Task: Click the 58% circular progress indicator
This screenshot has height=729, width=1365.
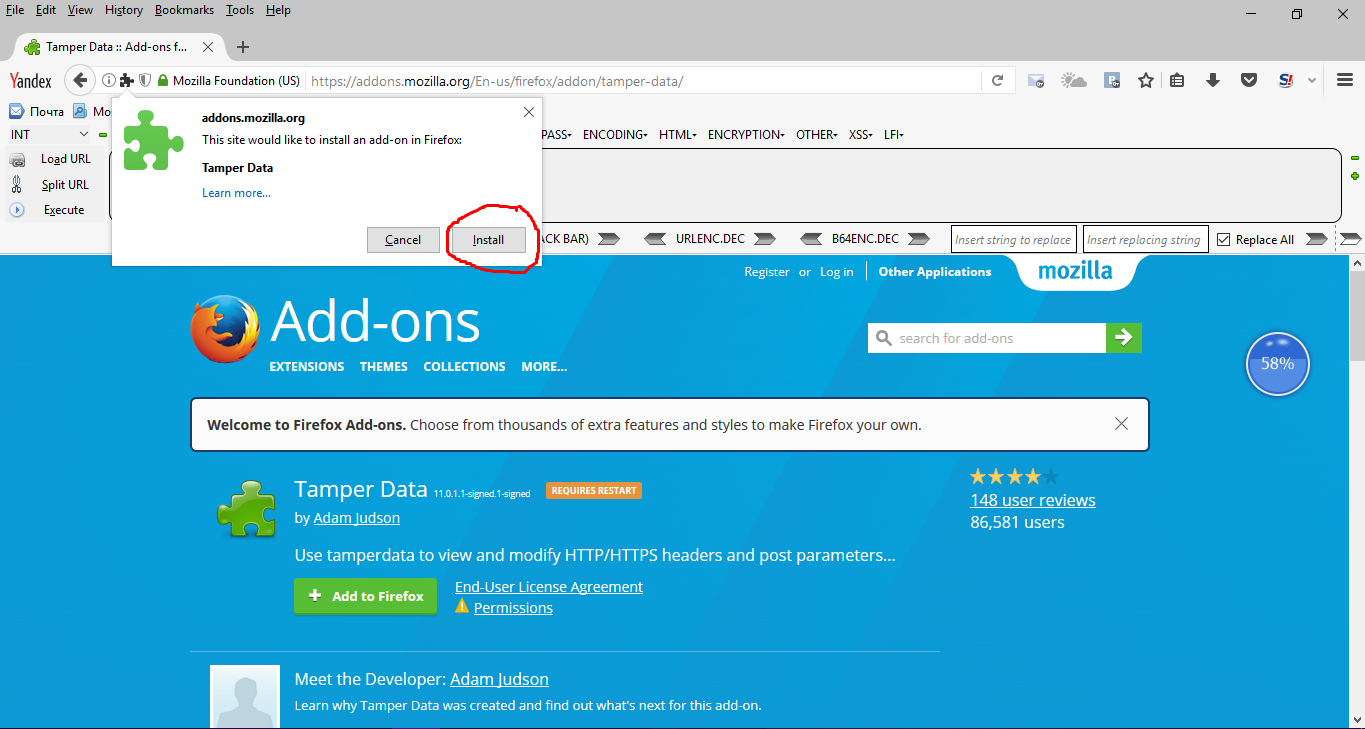Action: point(1277,364)
